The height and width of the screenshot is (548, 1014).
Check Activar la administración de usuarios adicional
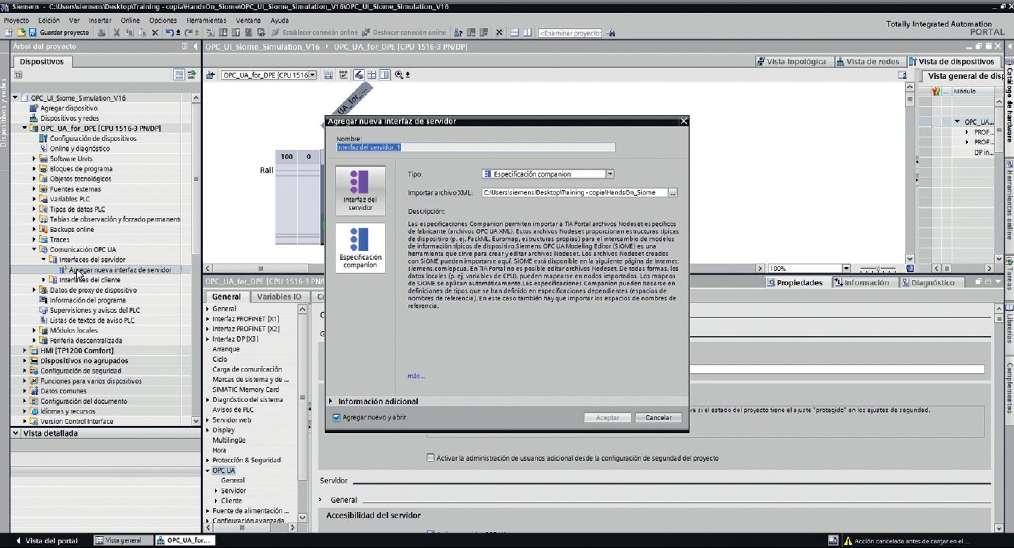pos(431,457)
